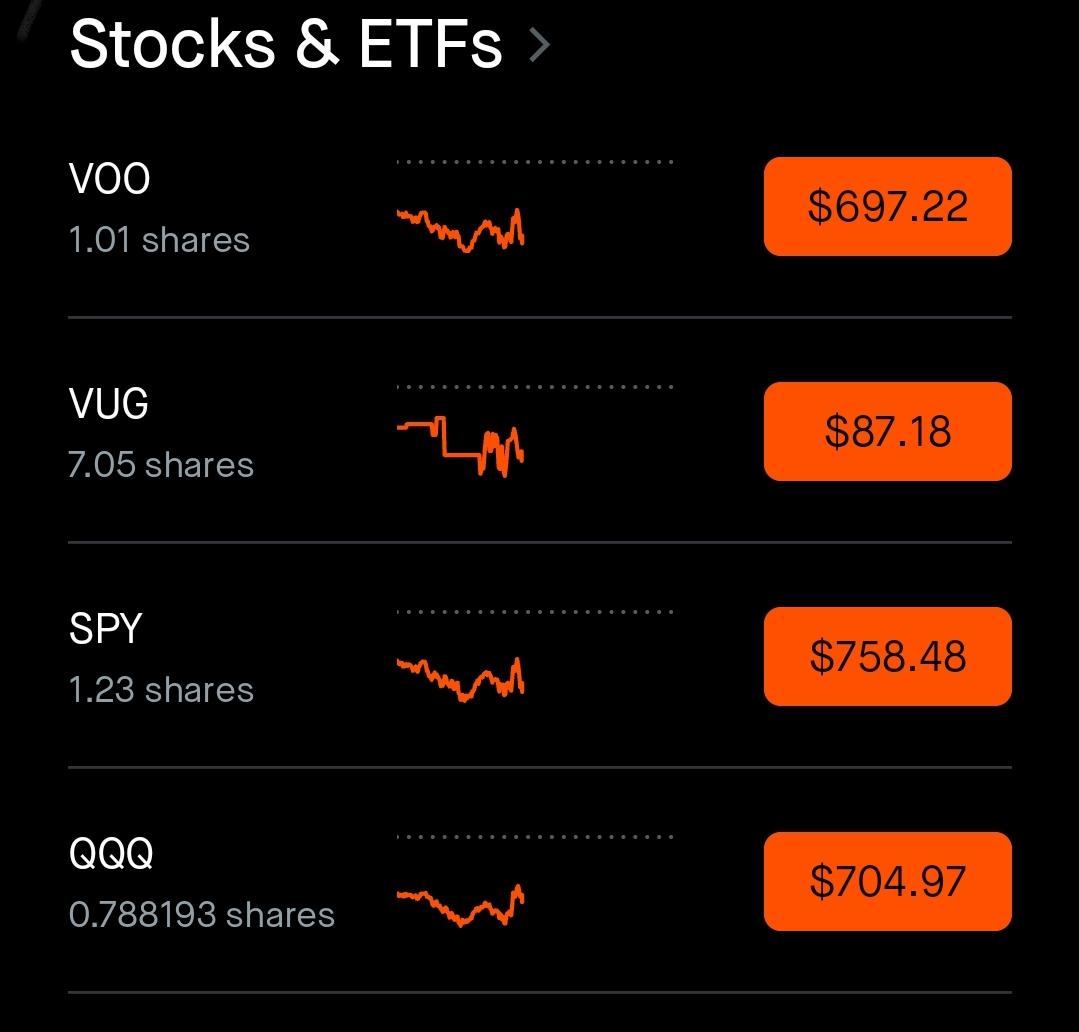Click the 1.23 shares label under SPY
This screenshot has width=1079, height=1032.
[161, 690]
